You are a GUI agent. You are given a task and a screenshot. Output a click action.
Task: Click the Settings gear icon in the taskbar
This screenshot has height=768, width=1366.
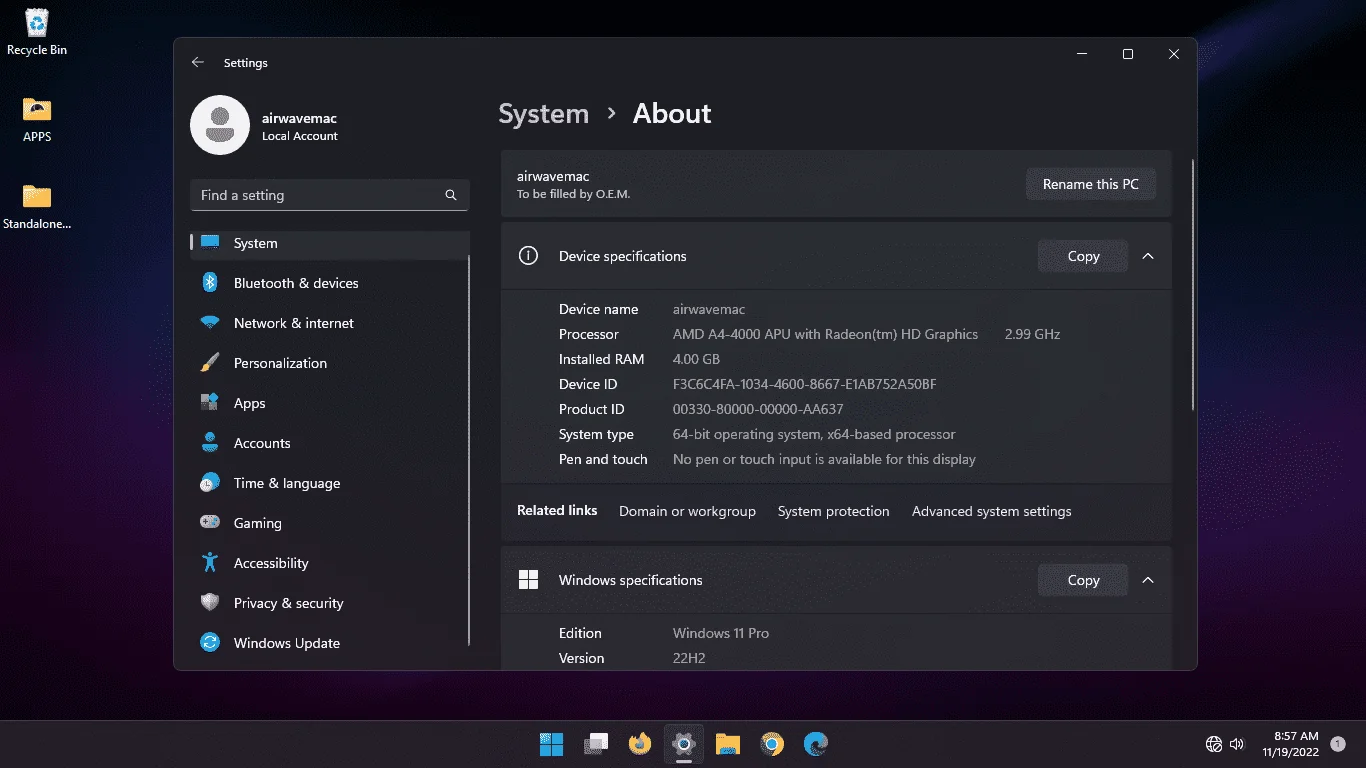[684, 744]
